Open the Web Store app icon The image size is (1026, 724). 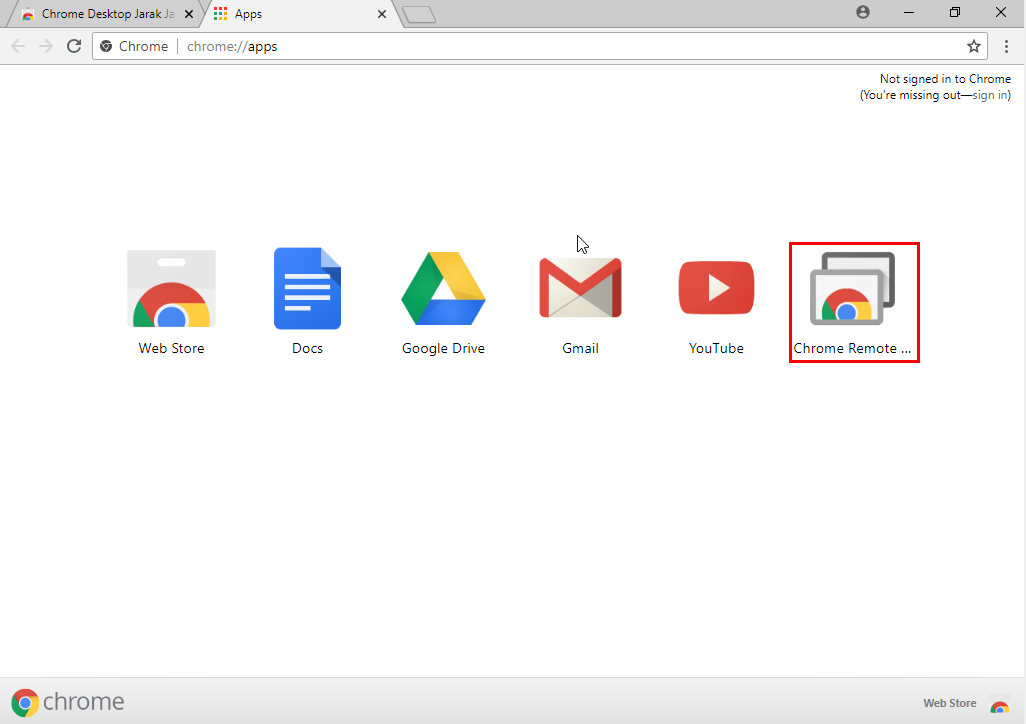171,289
